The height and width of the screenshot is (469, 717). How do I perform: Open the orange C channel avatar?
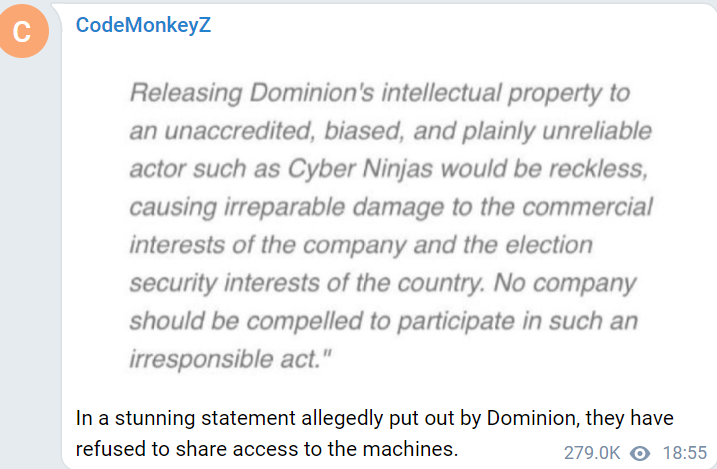click(x=23, y=31)
